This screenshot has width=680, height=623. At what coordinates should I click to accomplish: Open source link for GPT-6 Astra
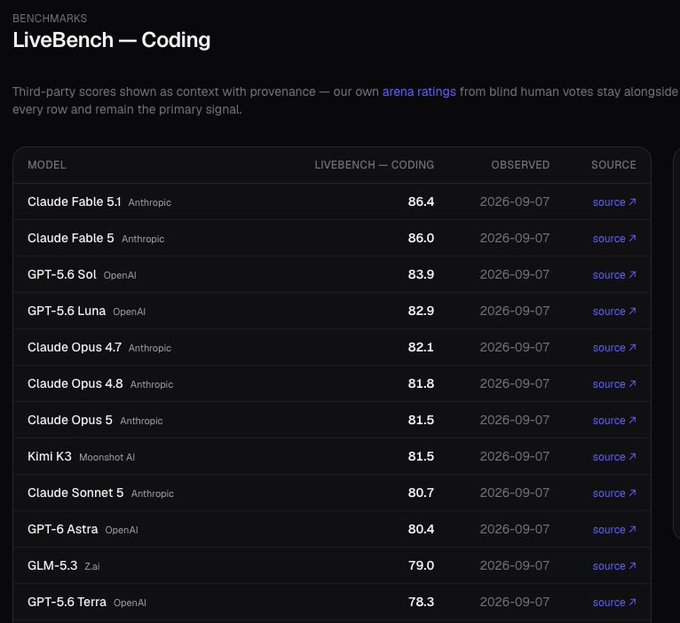(x=614, y=530)
